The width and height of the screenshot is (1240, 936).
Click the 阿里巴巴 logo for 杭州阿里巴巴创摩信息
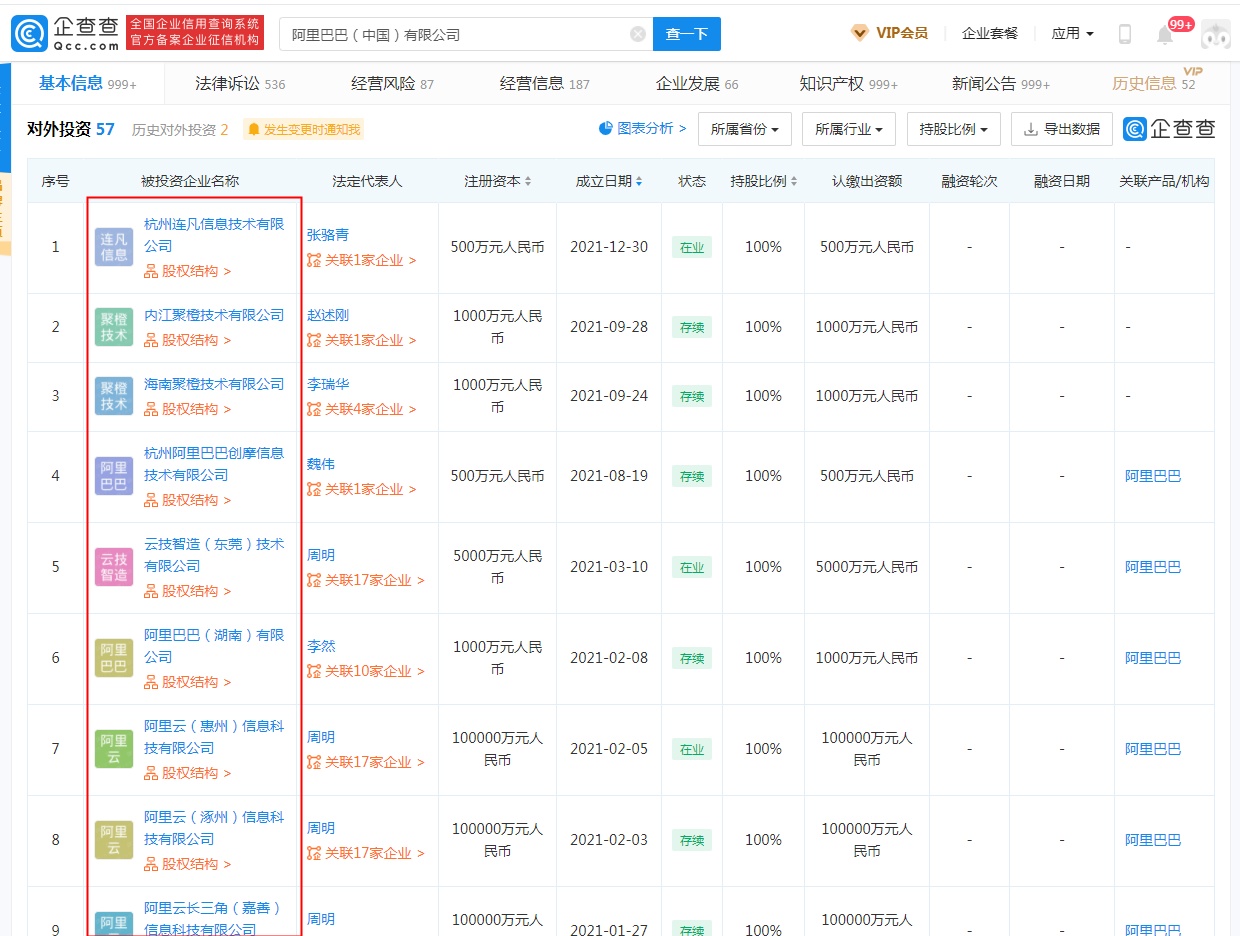pos(114,476)
